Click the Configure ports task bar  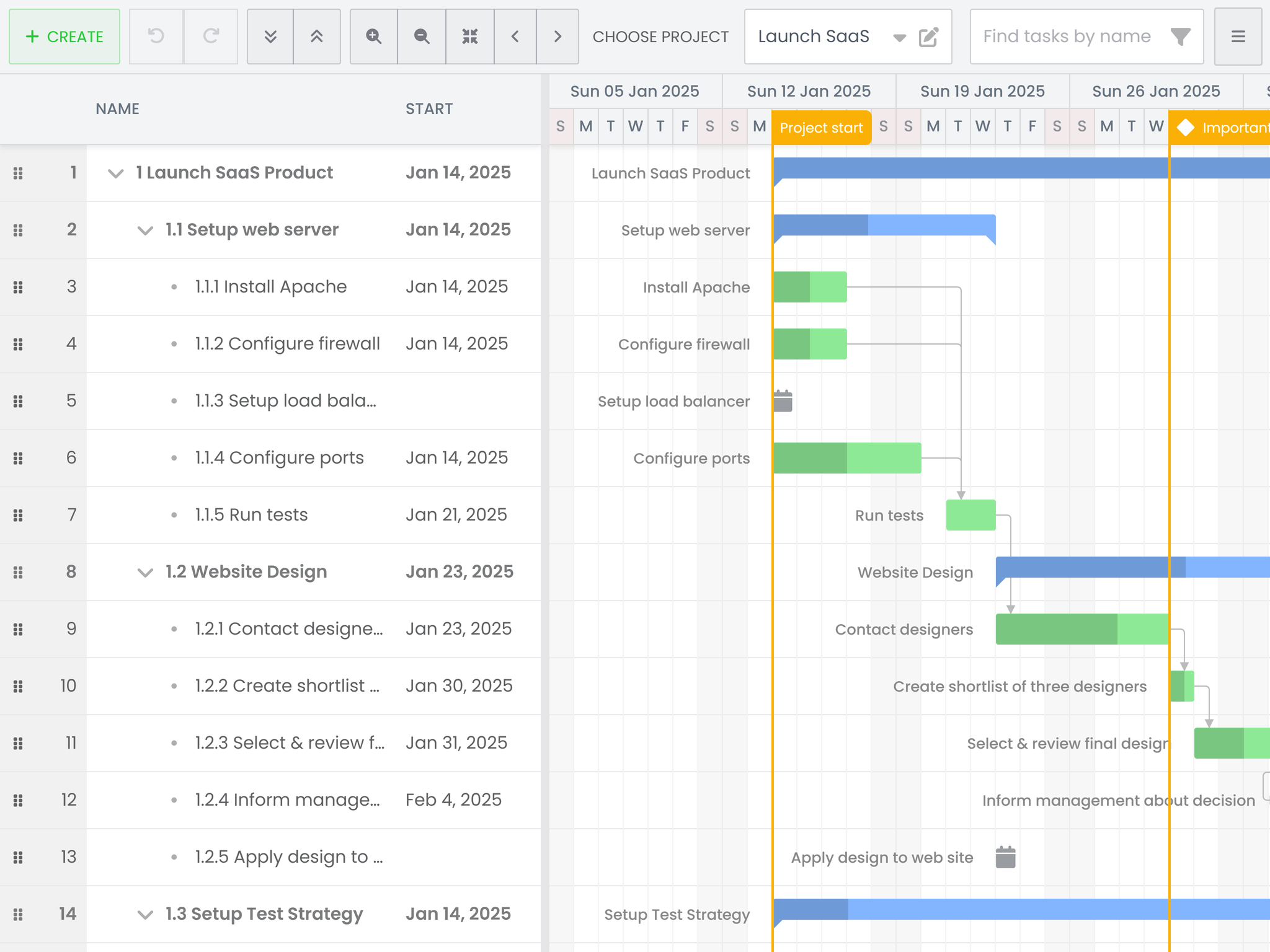pyautogui.click(x=846, y=458)
